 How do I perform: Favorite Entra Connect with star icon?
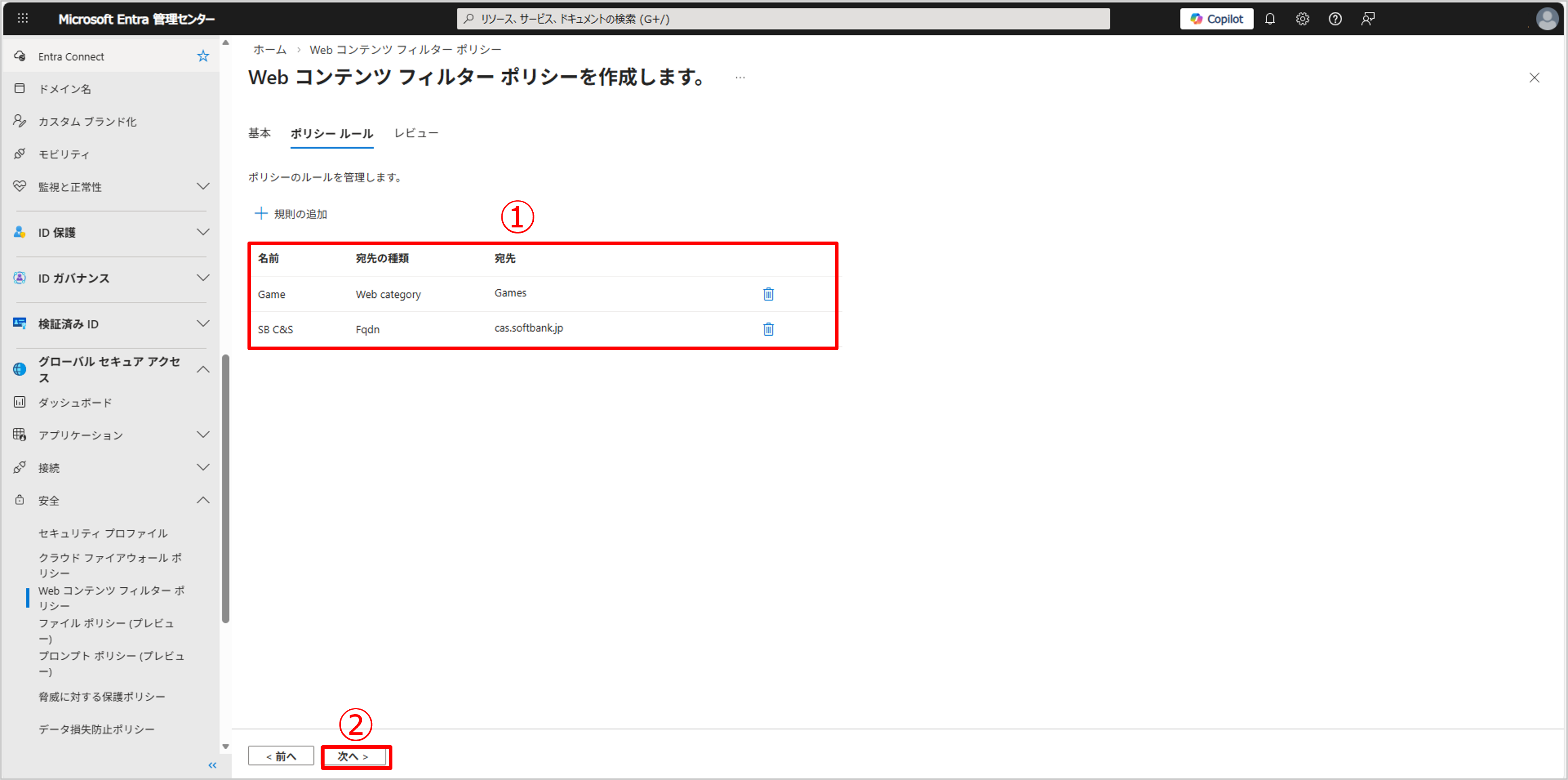203,57
